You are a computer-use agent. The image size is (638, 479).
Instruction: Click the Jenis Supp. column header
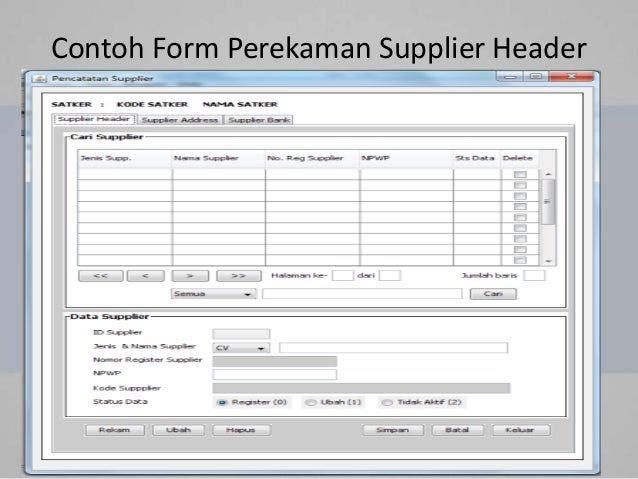(x=125, y=159)
